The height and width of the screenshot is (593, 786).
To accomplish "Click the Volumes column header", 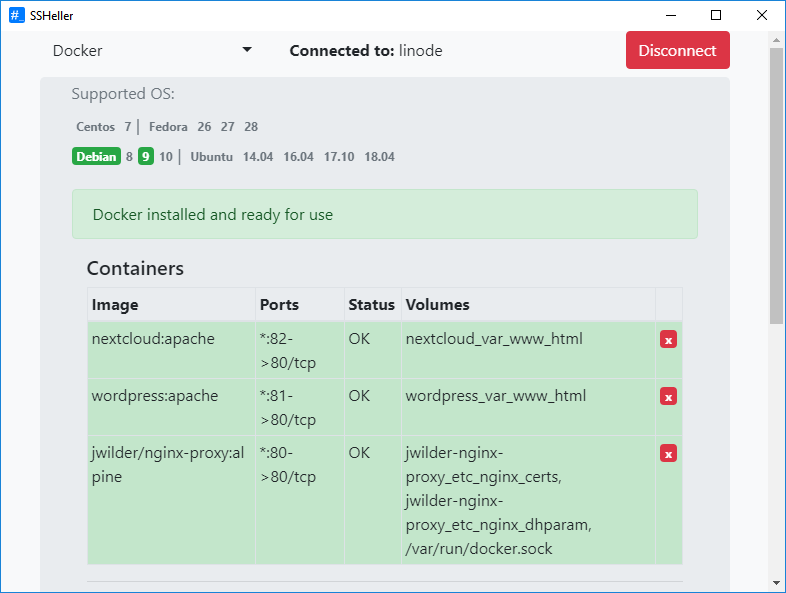I will [x=437, y=304].
